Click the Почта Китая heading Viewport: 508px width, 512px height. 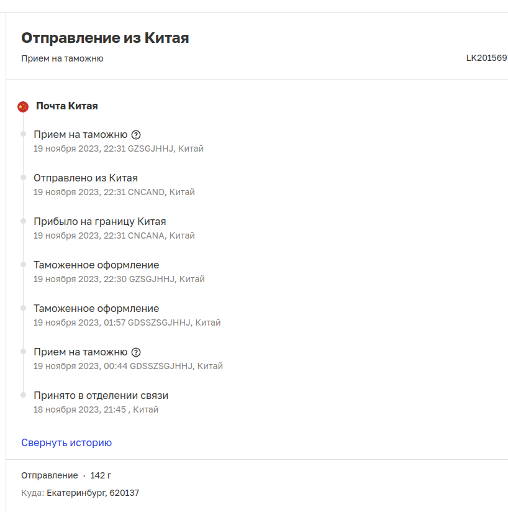[67, 106]
